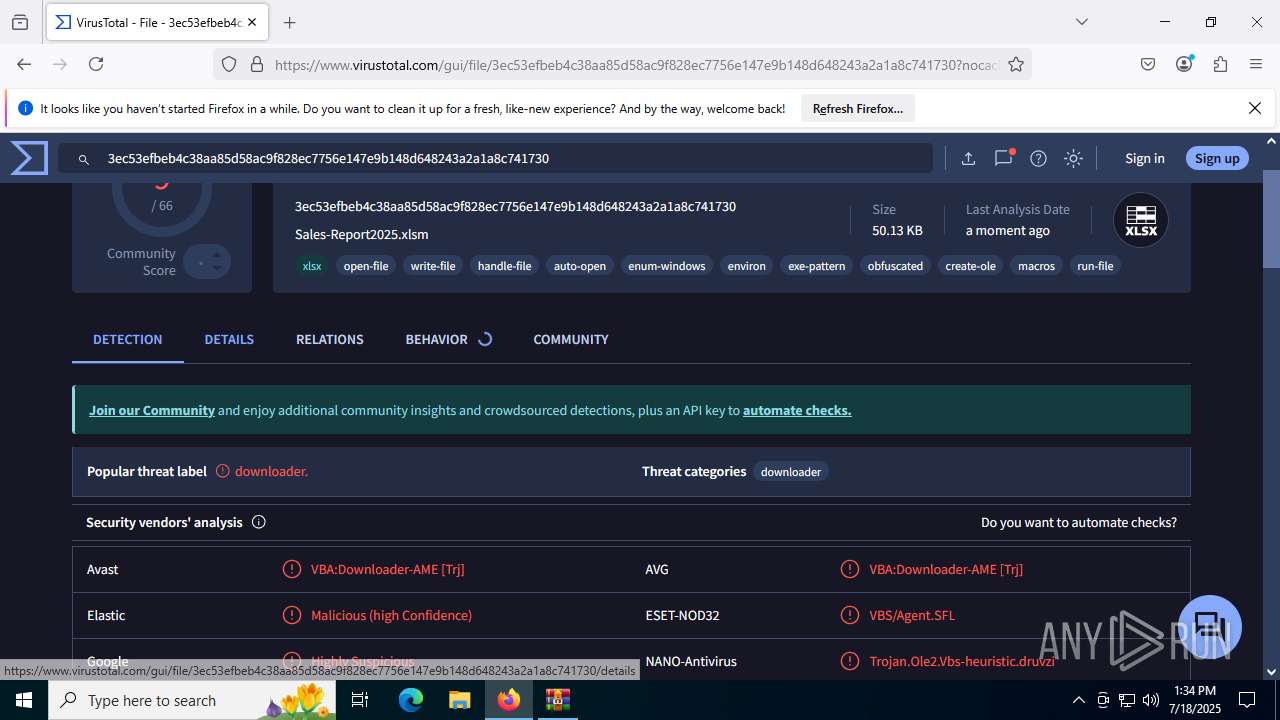Image resolution: width=1280 pixels, height=720 pixels.
Task: Click the xlsx tag
Action: (x=312, y=266)
